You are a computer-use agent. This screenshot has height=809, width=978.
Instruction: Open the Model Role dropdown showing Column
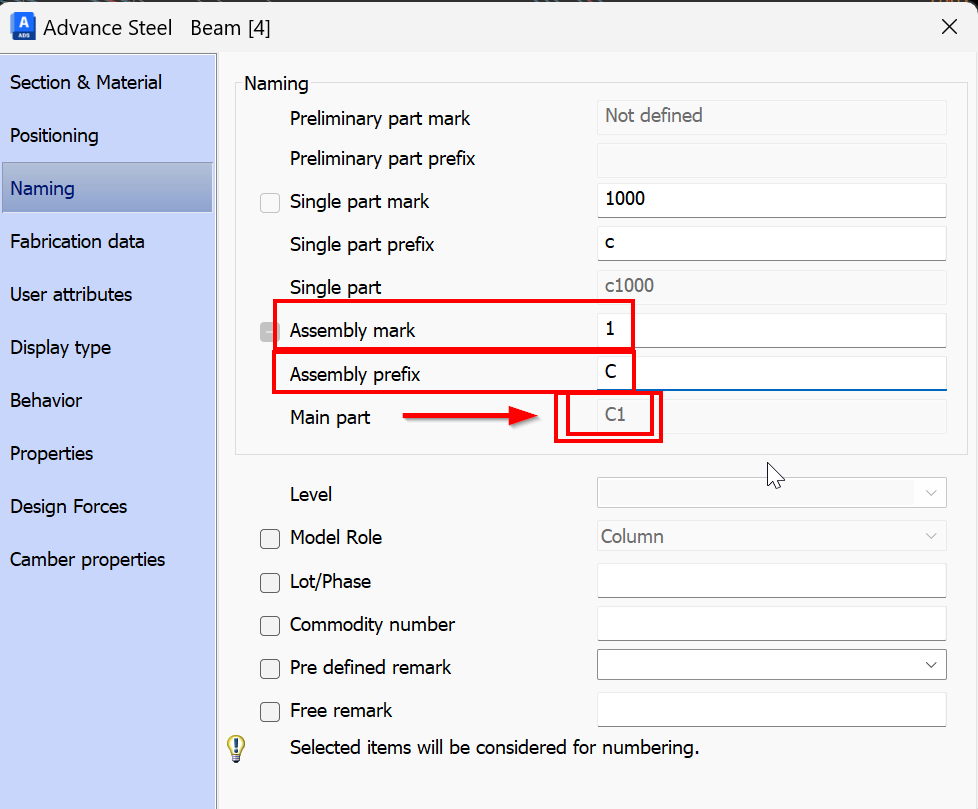930,536
